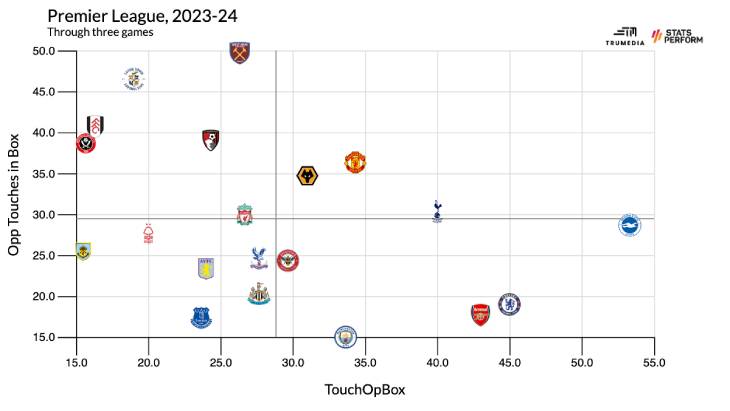Click the Bournemouth logo marker
This screenshot has height=411, width=730.
pyautogui.click(x=211, y=139)
